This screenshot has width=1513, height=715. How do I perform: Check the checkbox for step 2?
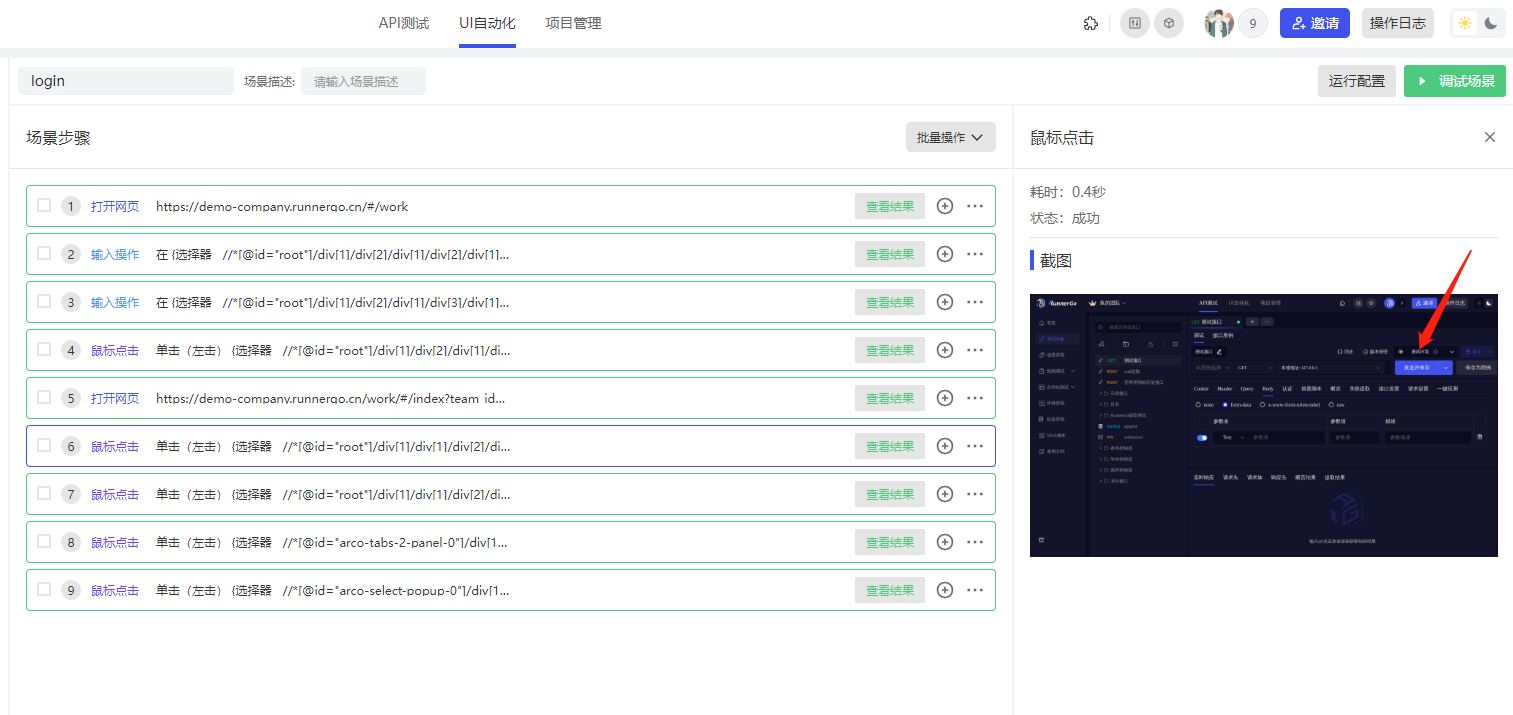tap(44, 253)
